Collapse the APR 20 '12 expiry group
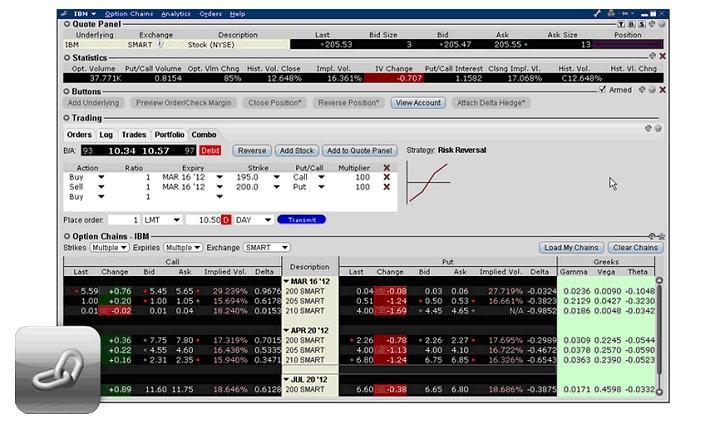The width and height of the screenshot is (720, 424). tap(287, 330)
